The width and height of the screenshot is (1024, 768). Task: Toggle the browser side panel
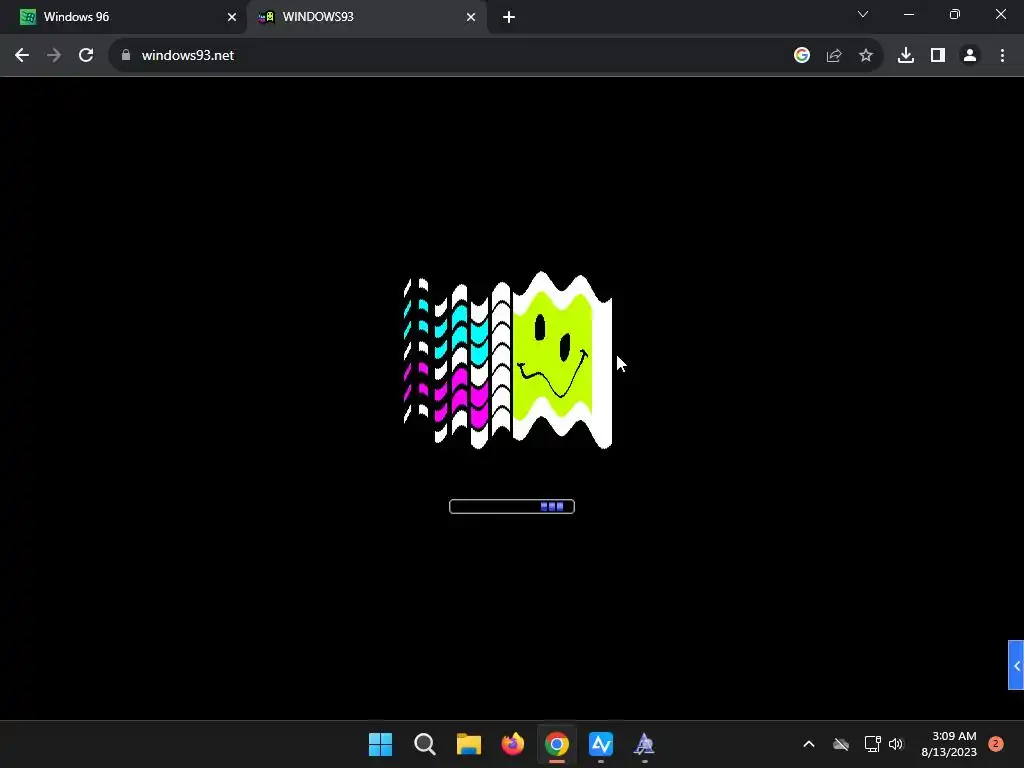tap(938, 56)
